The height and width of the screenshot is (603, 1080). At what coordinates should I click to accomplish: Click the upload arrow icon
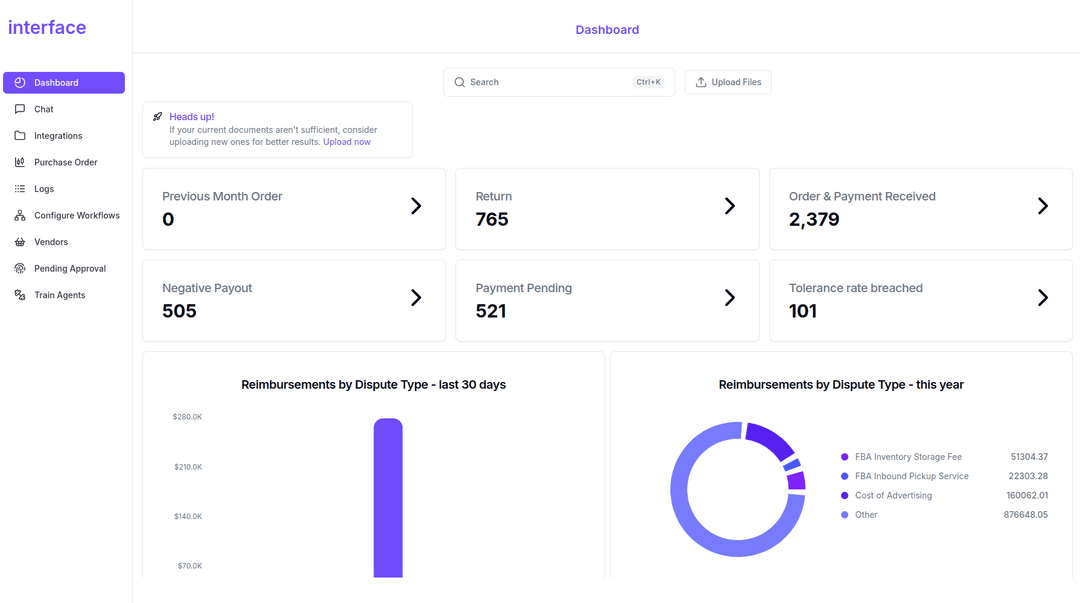700,82
